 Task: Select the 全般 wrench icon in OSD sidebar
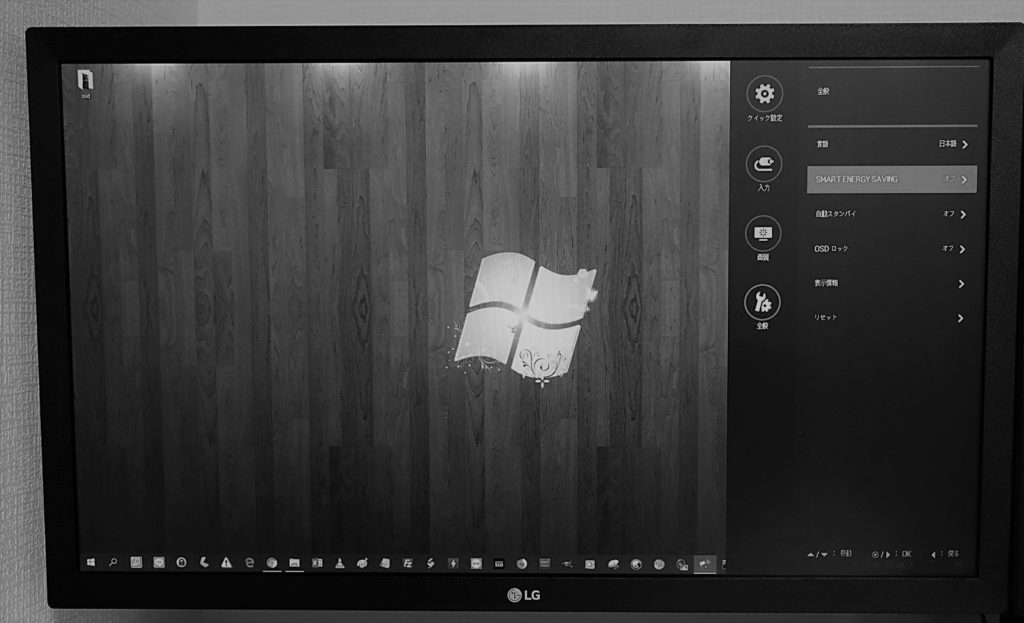(762, 302)
